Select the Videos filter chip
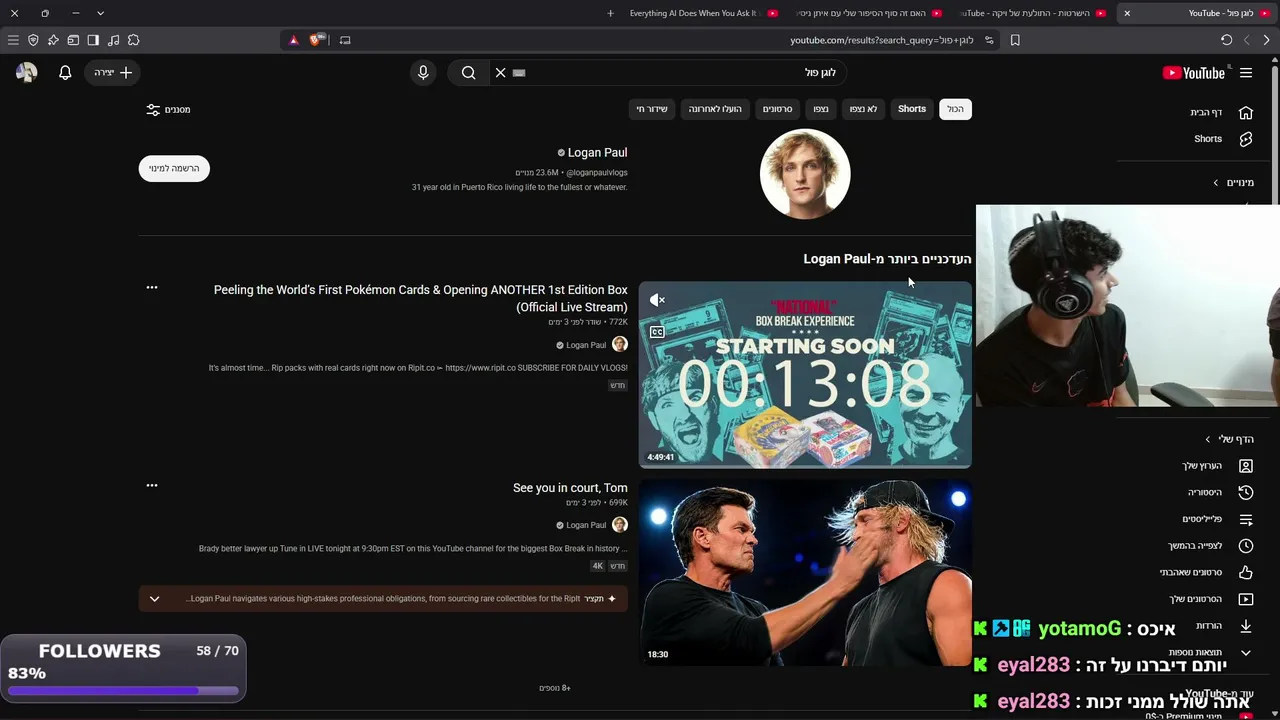The width and height of the screenshot is (1280, 720). pyautogui.click(x=778, y=109)
